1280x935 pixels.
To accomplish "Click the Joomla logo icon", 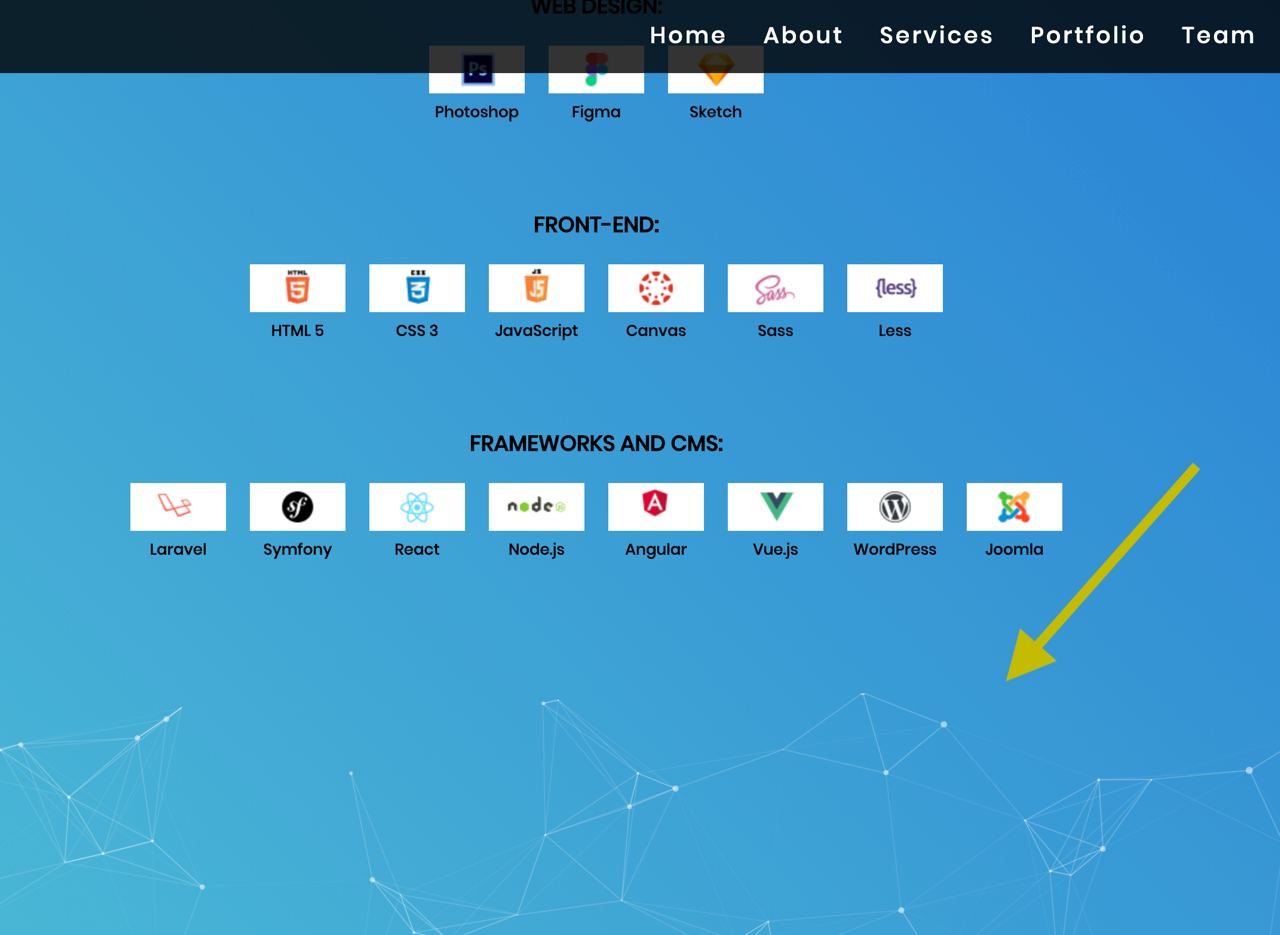I will click(x=1015, y=507).
